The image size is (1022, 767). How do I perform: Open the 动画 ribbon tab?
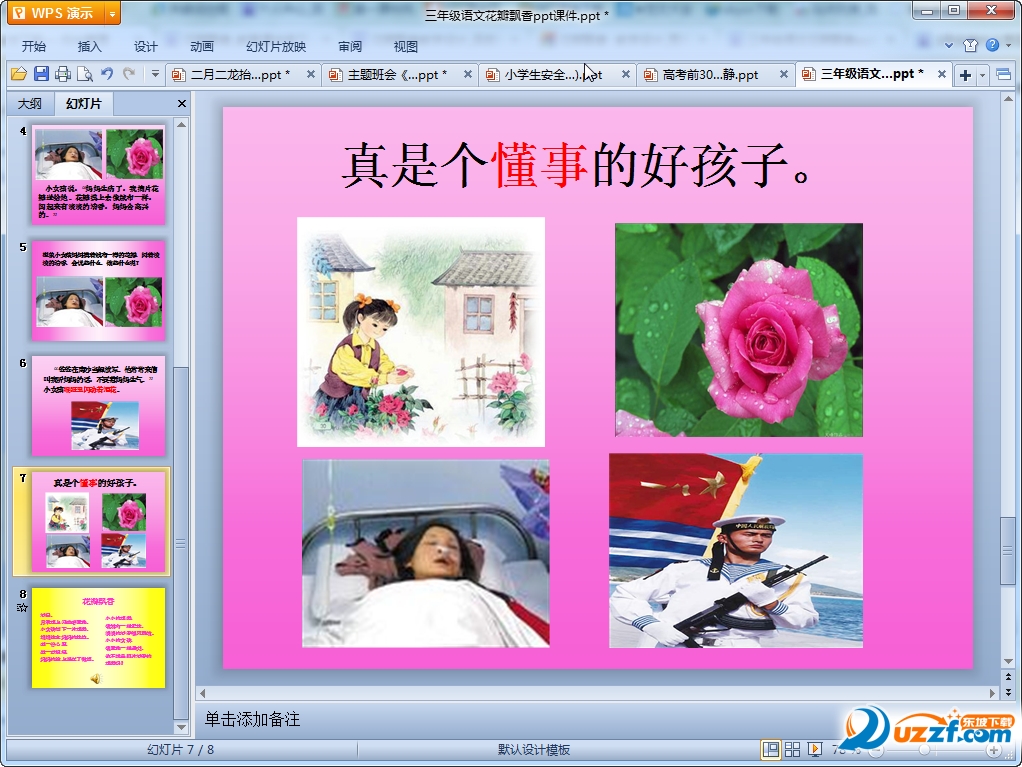(201, 46)
